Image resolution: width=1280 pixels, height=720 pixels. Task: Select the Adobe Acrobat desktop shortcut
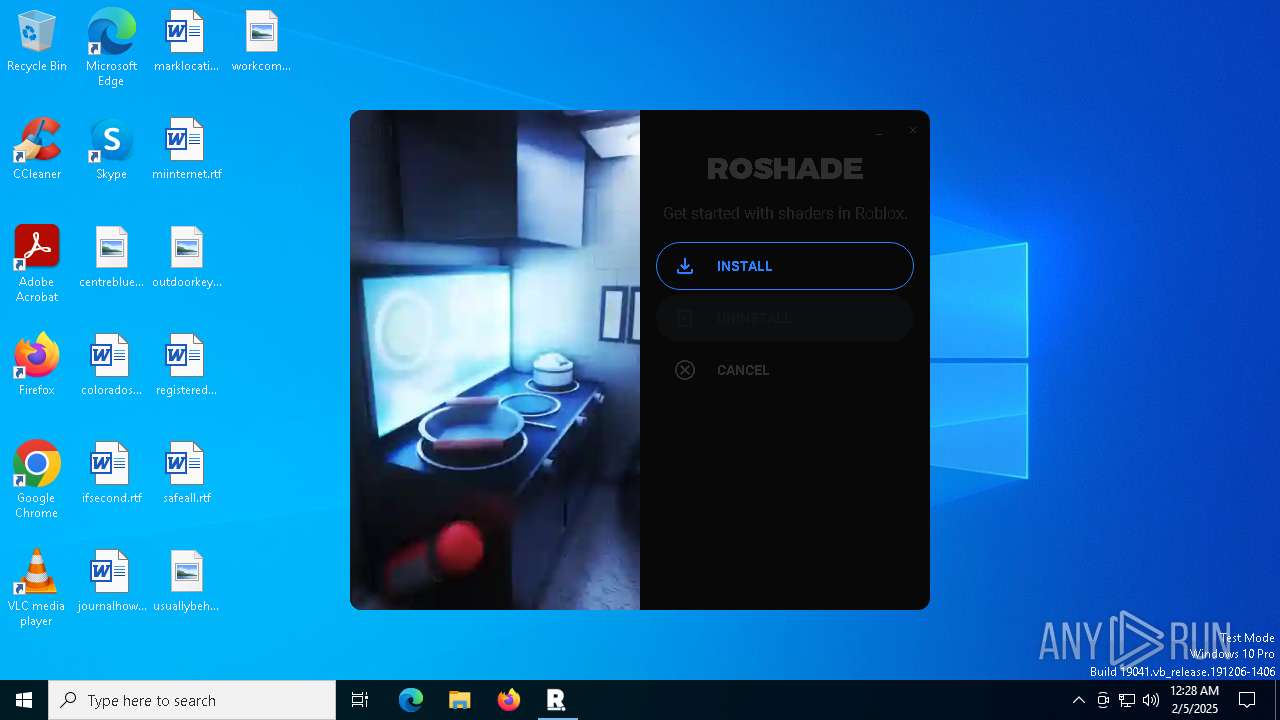tap(37, 264)
